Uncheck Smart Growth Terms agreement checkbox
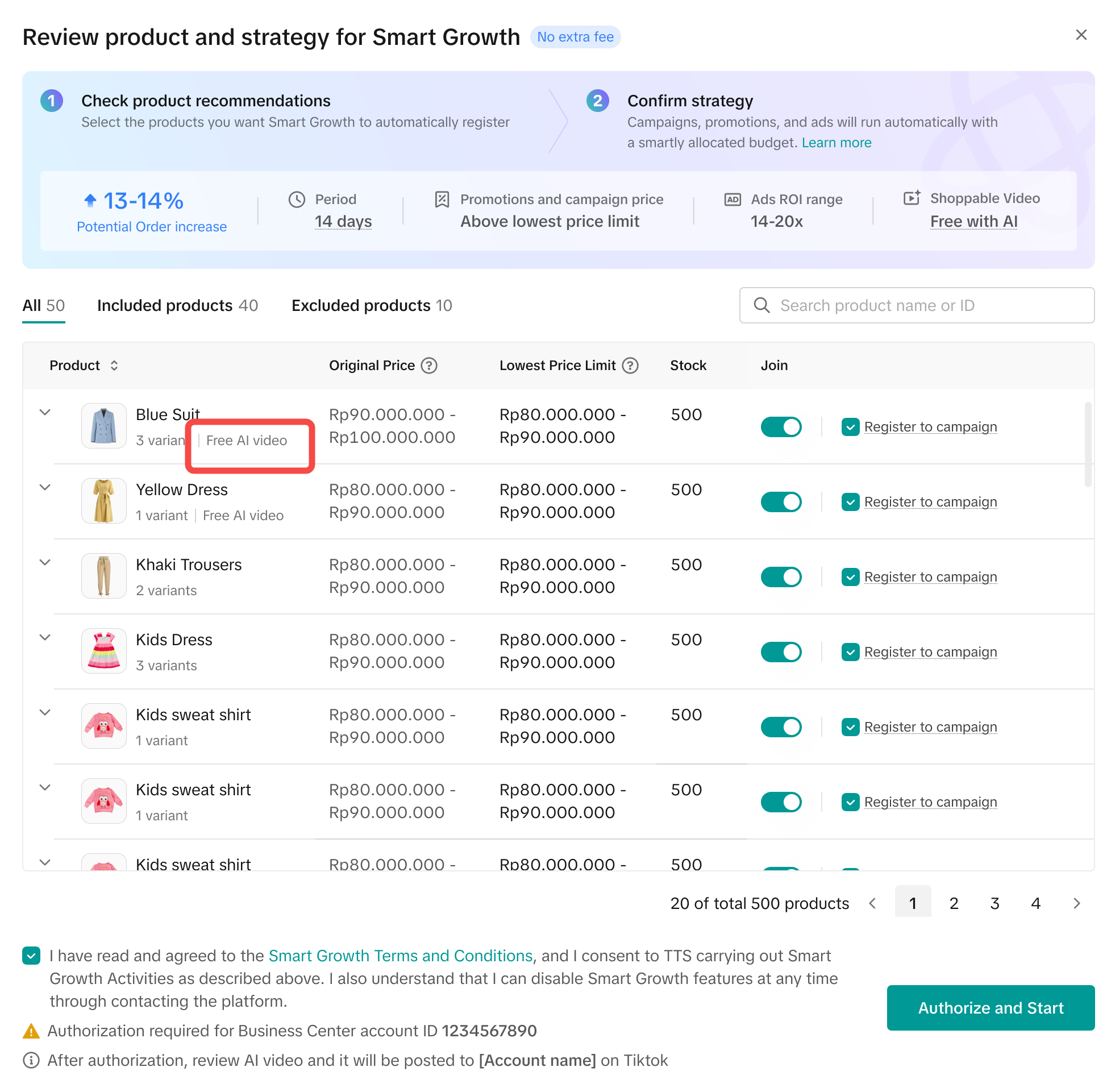Viewport: 1111px width, 1092px height. (31, 956)
